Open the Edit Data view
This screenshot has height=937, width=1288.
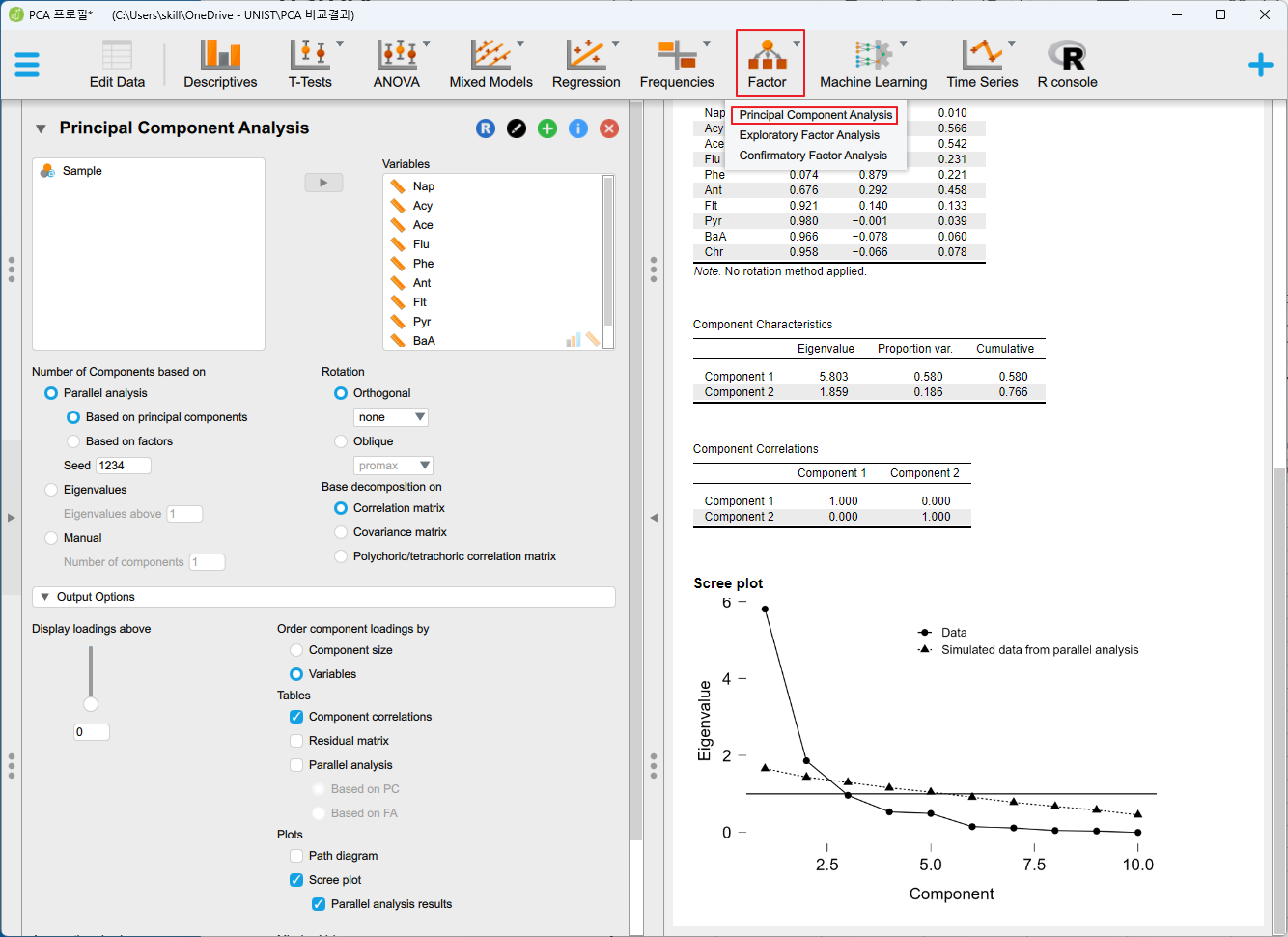click(117, 65)
